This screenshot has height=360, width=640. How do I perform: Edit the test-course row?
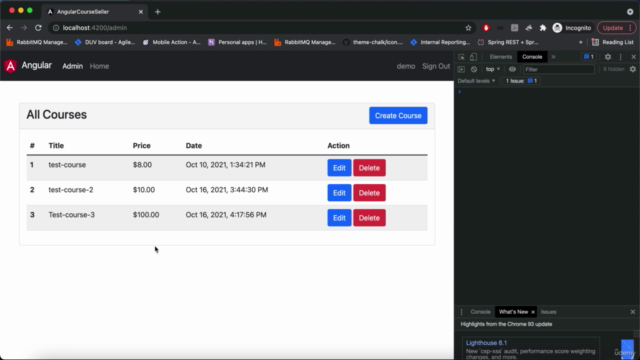pos(339,168)
